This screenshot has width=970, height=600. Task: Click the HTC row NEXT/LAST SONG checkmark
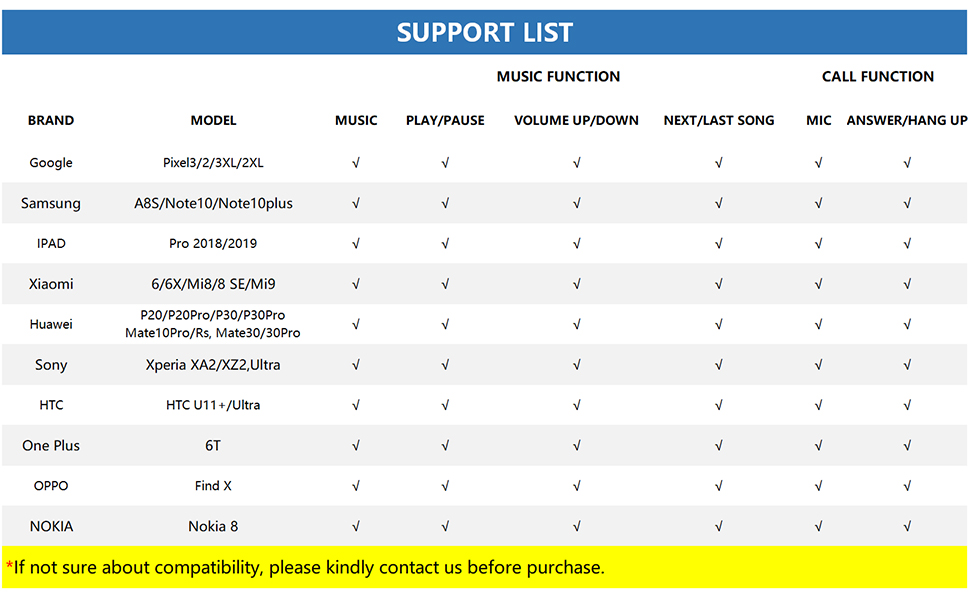tap(719, 406)
